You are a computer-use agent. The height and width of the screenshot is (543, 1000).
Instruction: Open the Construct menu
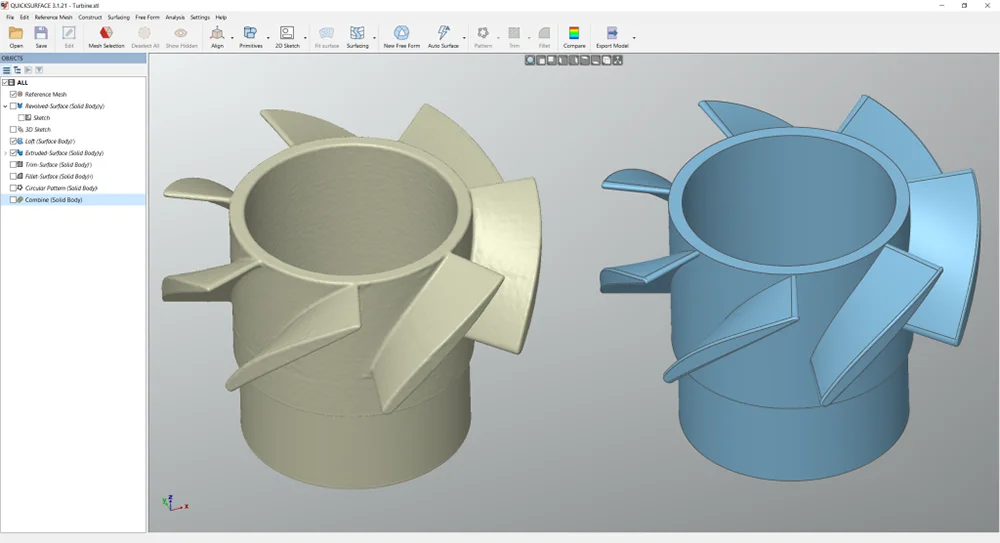click(x=90, y=17)
